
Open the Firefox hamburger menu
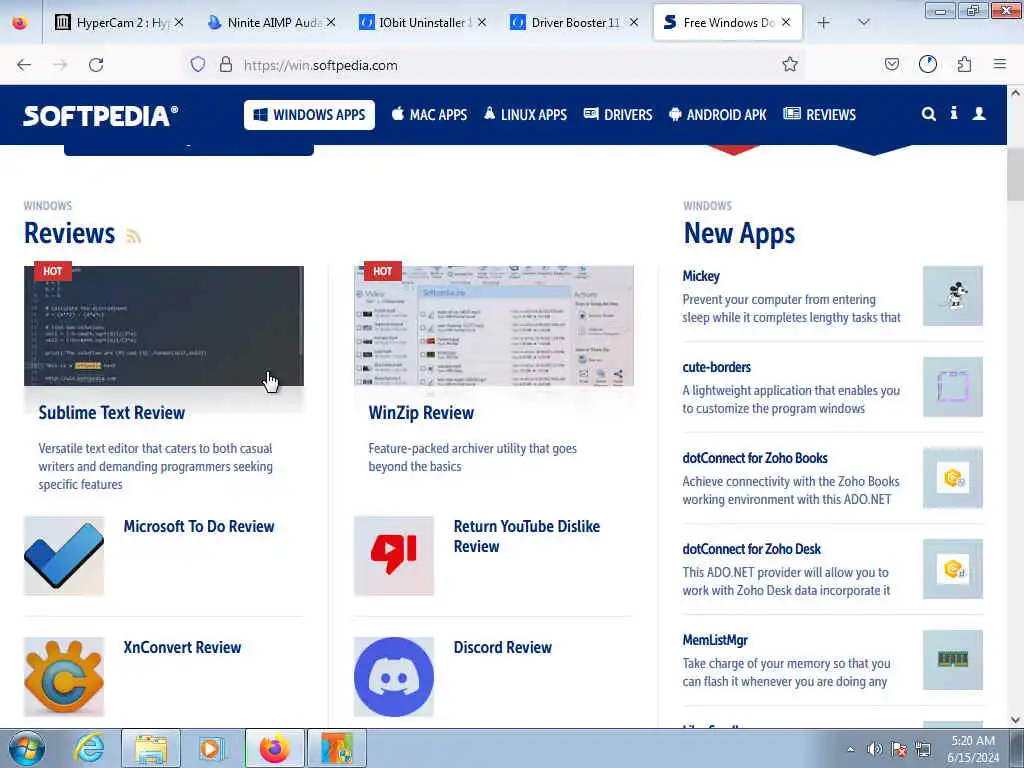(1000, 64)
